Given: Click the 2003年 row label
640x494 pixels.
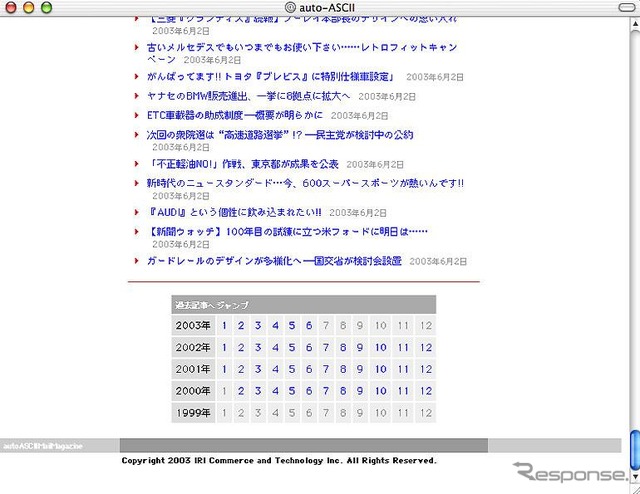Looking at the screenshot, I should (x=193, y=325).
